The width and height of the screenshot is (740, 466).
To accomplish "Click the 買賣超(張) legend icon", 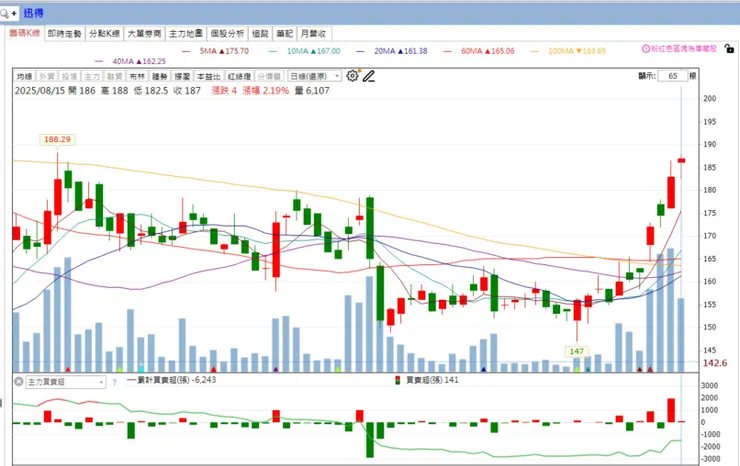I will (397, 380).
